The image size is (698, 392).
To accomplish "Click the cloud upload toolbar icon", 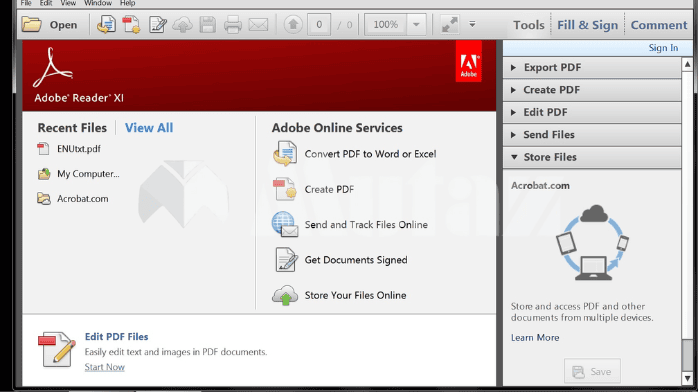I will pos(183,24).
